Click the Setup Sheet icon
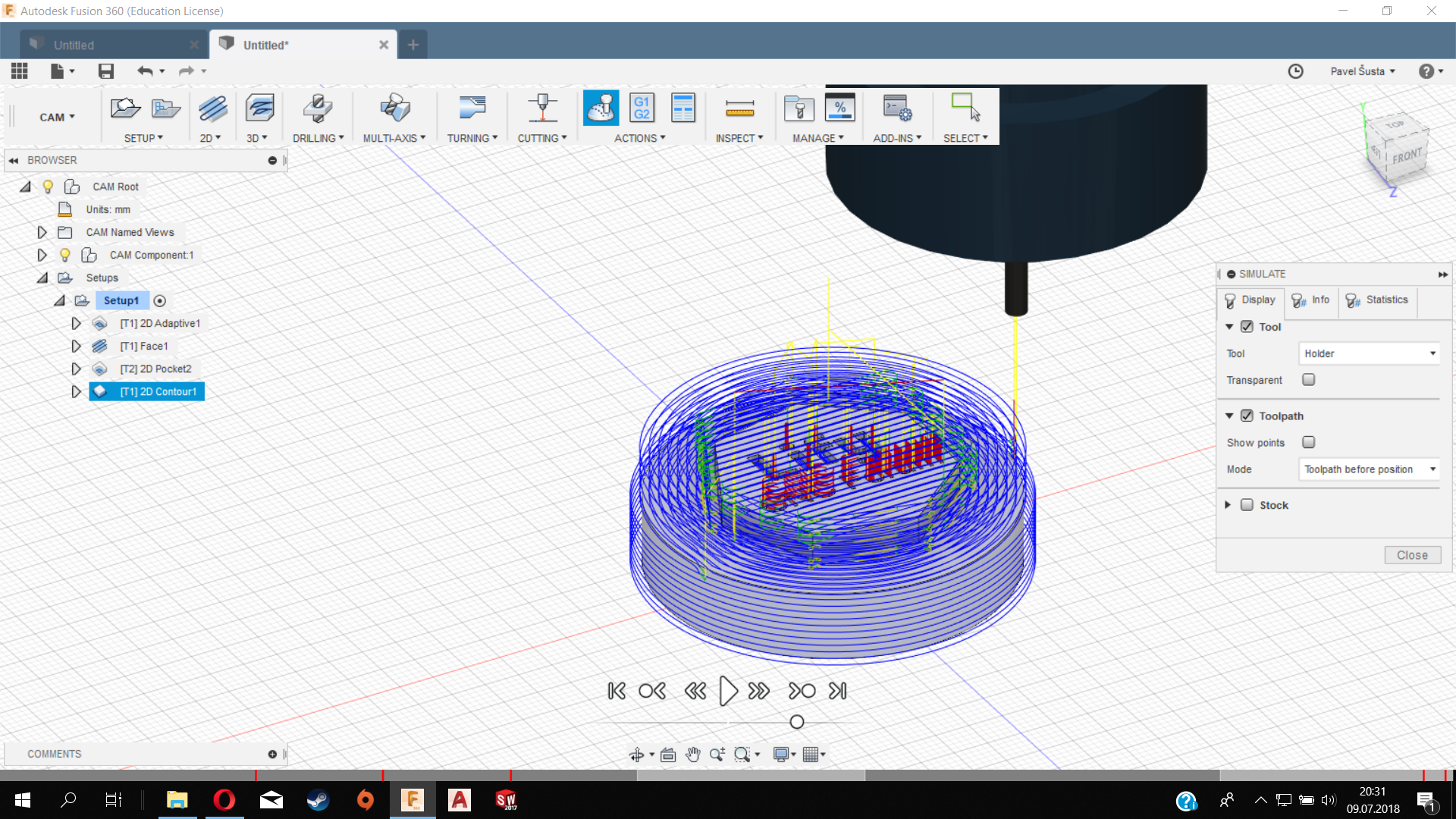 682,108
